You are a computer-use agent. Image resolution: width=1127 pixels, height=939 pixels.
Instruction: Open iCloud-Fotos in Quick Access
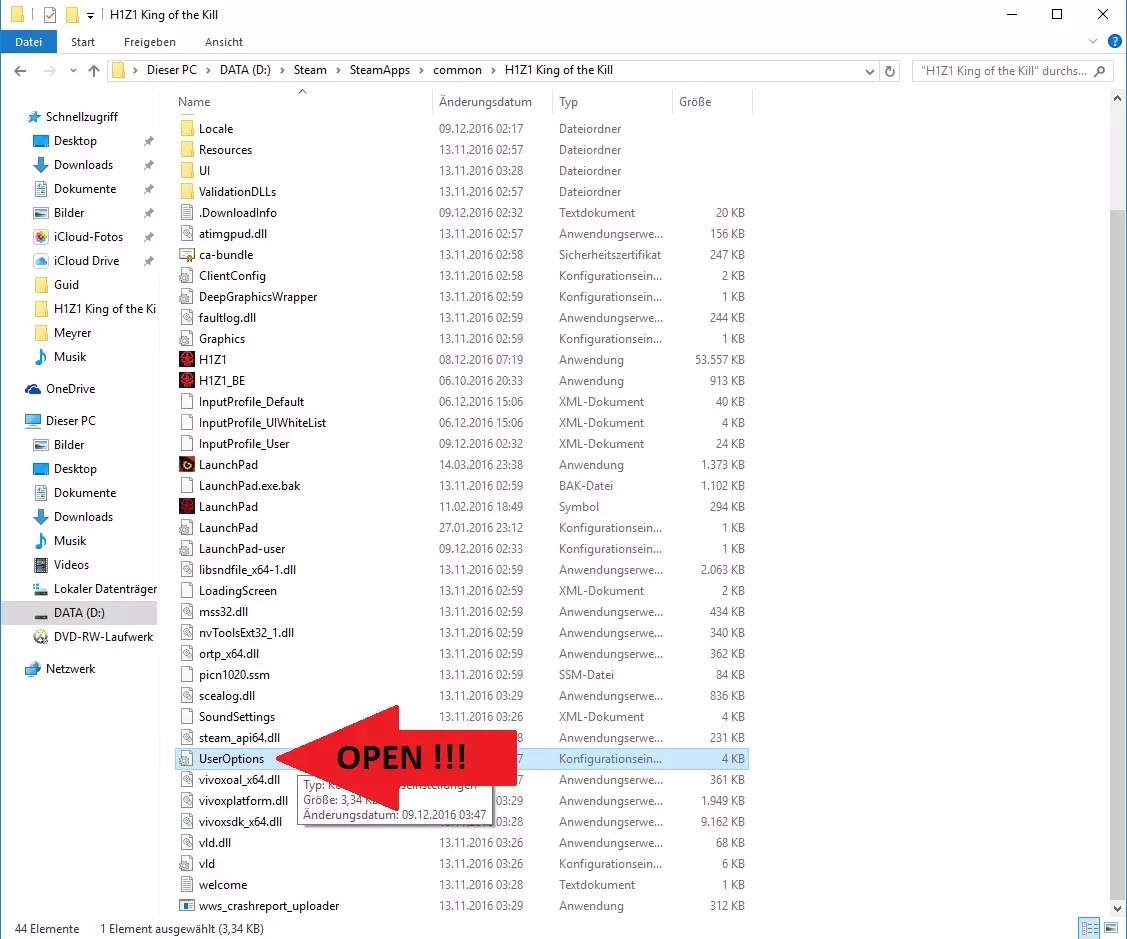(88, 237)
